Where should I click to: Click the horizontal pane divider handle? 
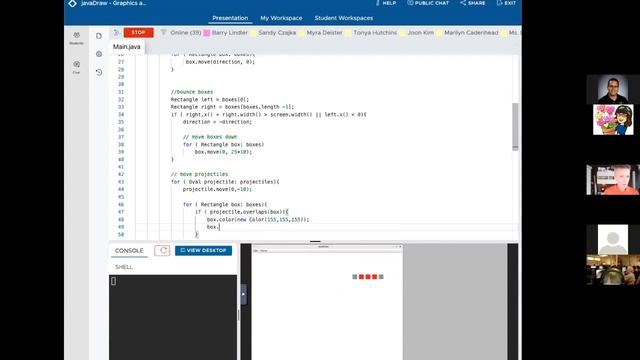click(315, 242)
